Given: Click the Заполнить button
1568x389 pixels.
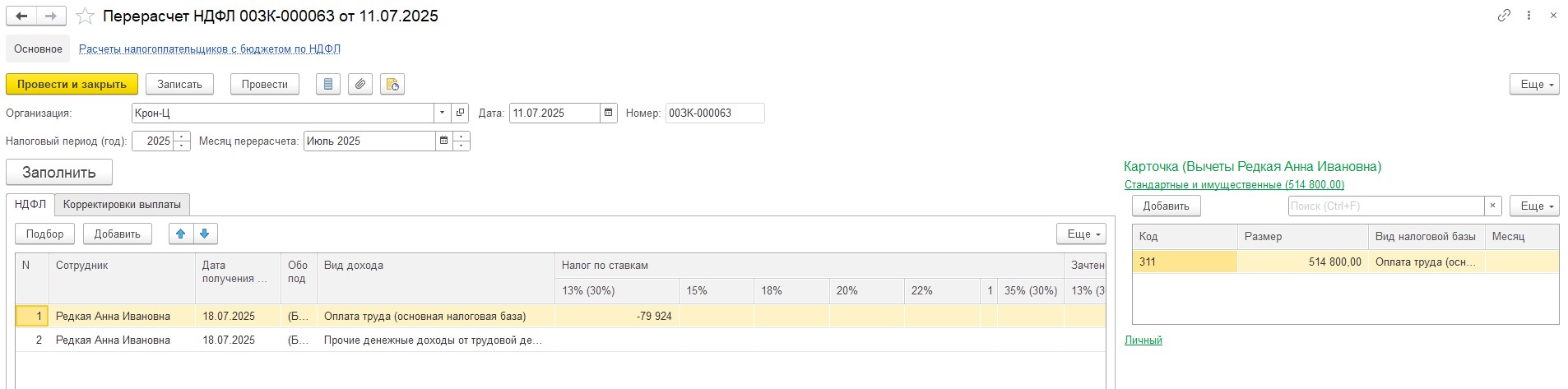Looking at the screenshot, I should [59, 172].
